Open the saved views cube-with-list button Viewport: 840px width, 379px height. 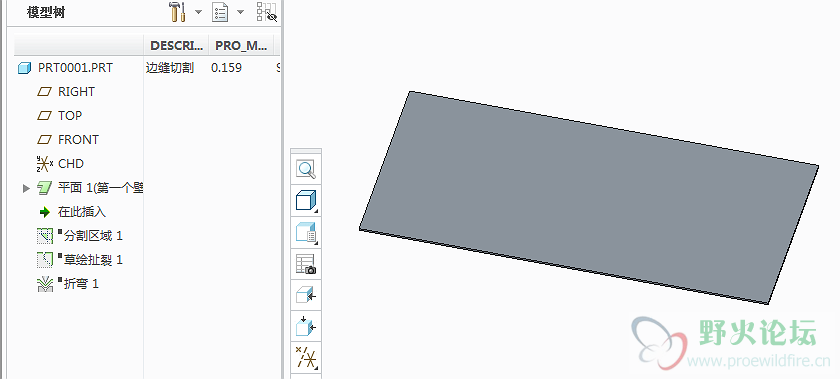point(306,233)
